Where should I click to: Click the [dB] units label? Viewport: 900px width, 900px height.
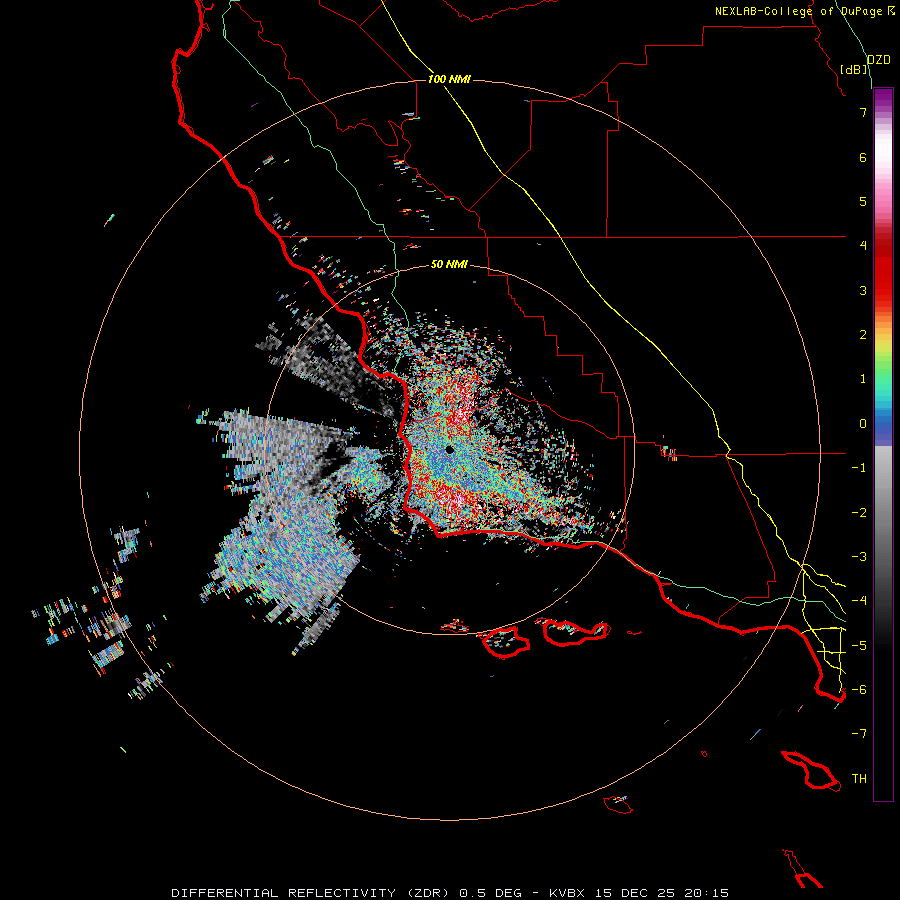click(854, 69)
